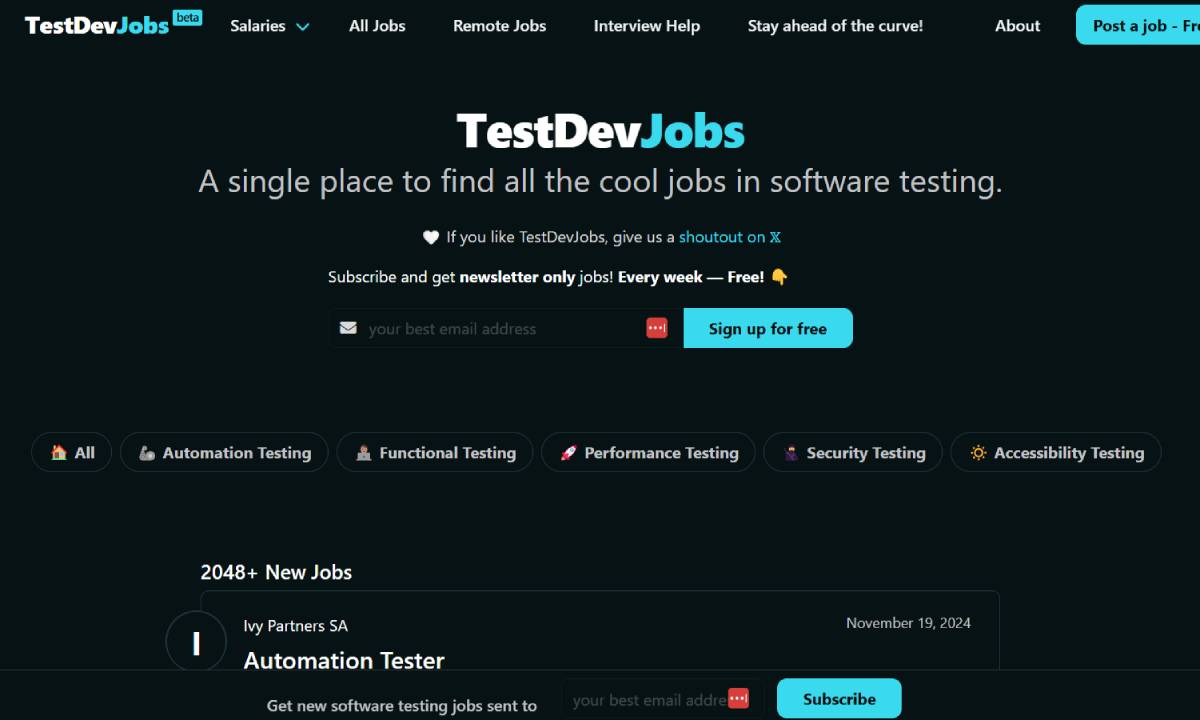Viewport: 1200px width, 720px height.
Task: Click the Post a job button
Action: pyautogui.click(x=1138, y=25)
